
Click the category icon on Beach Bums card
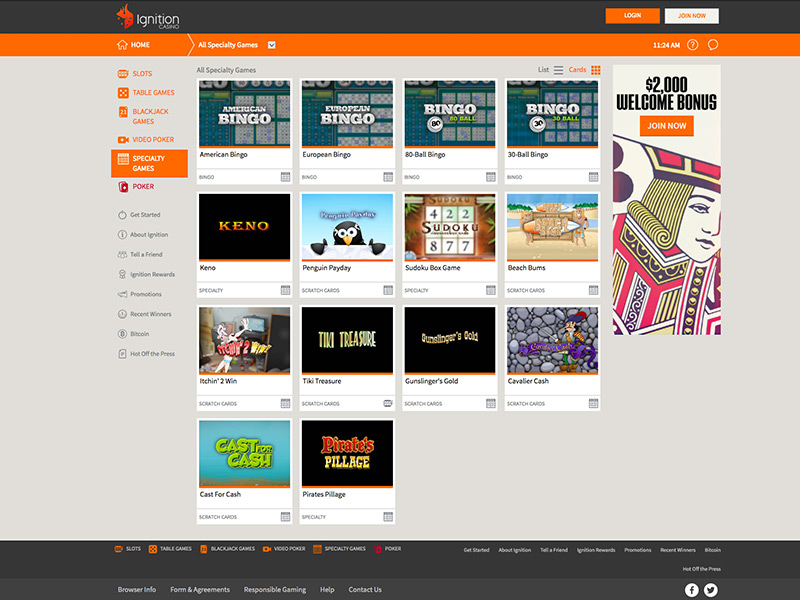click(593, 290)
